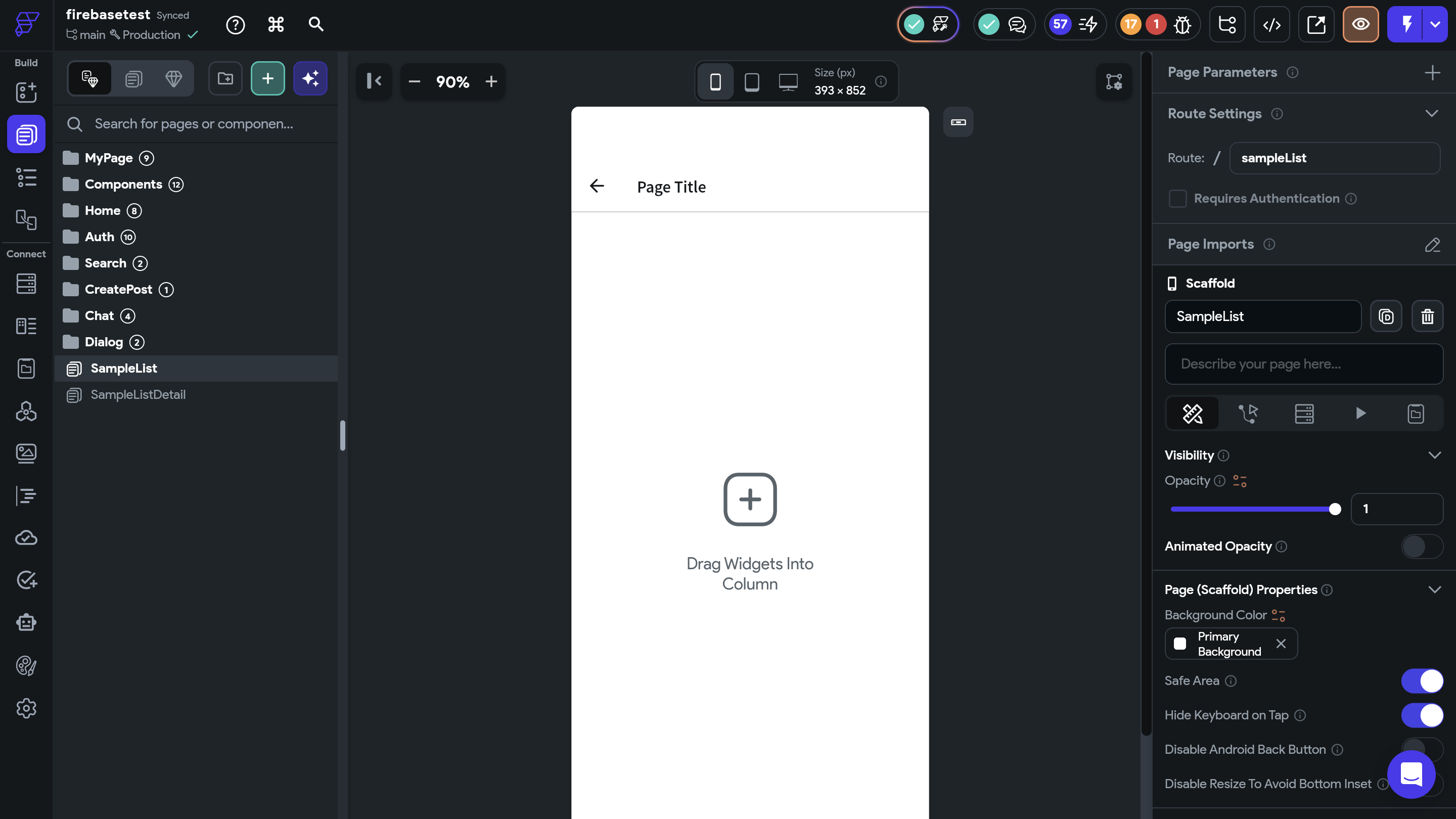Switch to the Actions tab in properties
This screenshot has height=819, width=1456.
1248,414
